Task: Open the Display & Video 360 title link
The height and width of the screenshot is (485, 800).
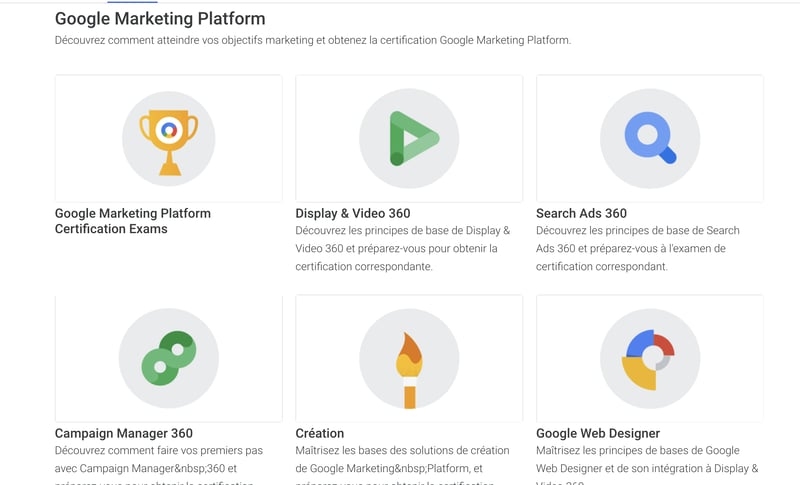Action: pos(353,213)
